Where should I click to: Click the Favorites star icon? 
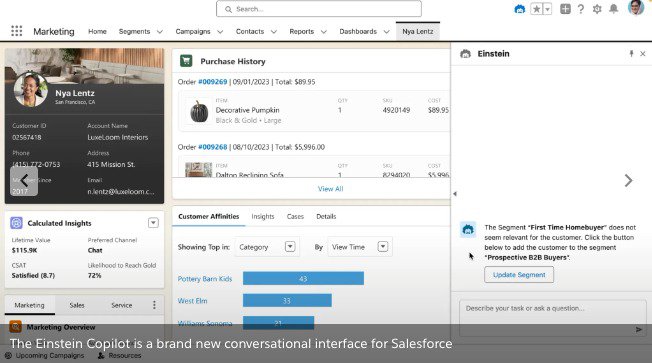[x=536, y=9]
